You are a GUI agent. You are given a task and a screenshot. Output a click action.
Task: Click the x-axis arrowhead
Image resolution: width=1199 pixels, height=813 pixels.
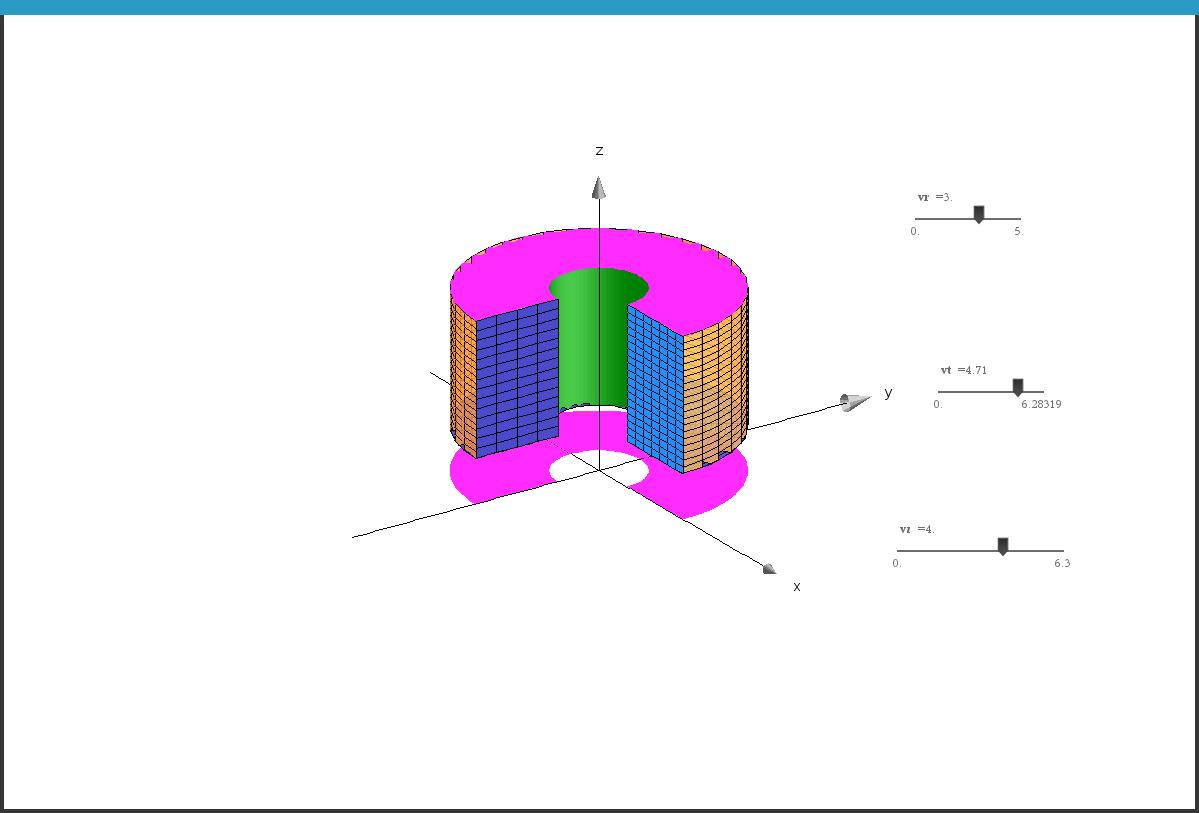pyautogui.click(x=768, y=569)
